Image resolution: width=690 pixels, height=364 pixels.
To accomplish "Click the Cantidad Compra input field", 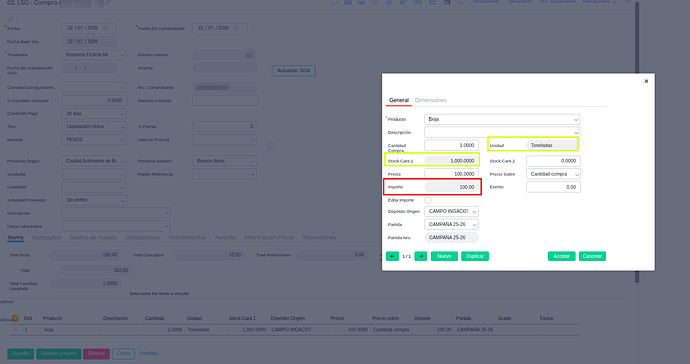I will pyautogui.click(x=451, y=145).
